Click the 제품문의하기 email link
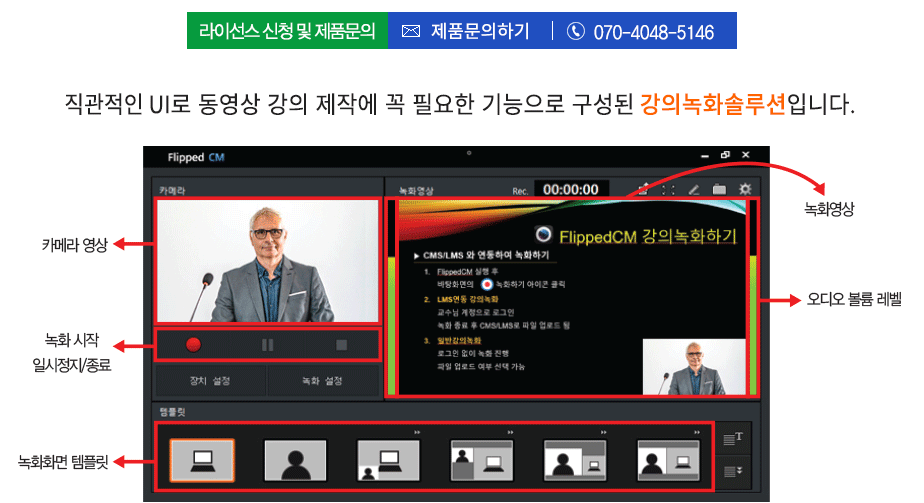This screenshot has height=503, width=924. [x=467, y=31]
